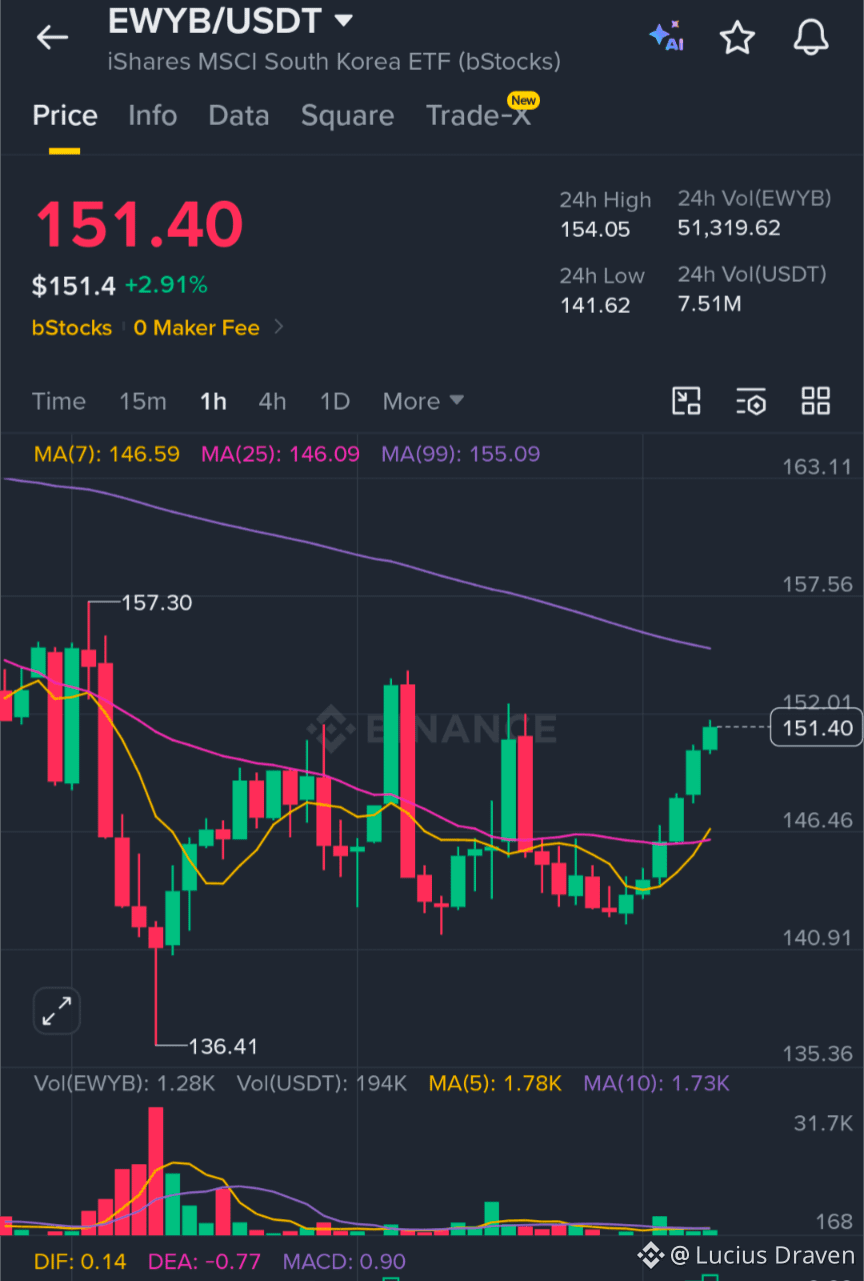Tap the MA(25): 146.09 indicator label
This screenshot has width=864, height=1281.
tap(280, 454)
